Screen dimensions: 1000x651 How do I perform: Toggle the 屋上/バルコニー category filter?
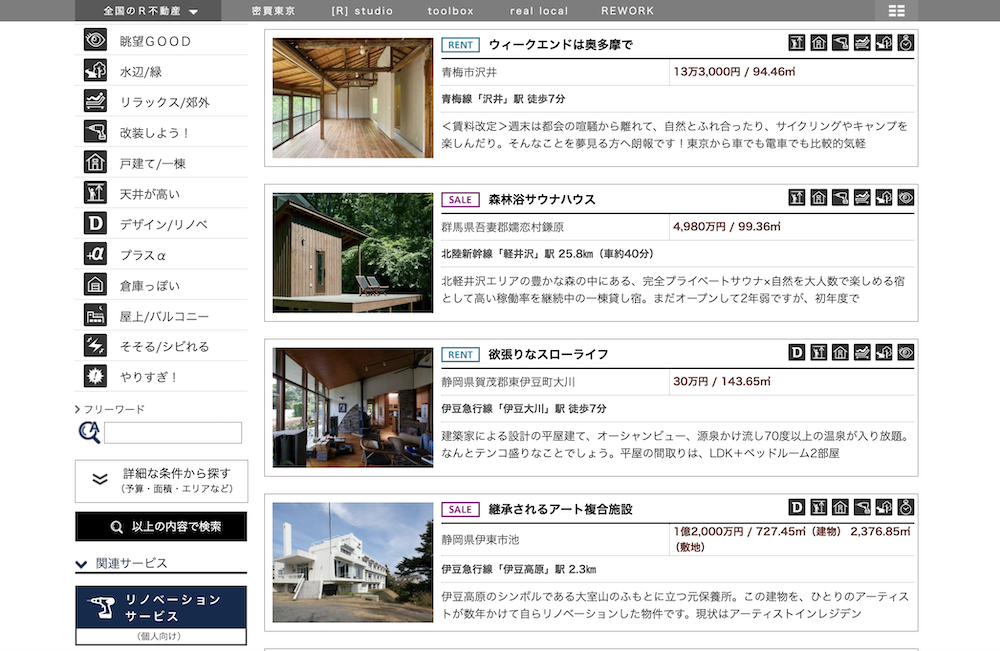click(161, 316)
